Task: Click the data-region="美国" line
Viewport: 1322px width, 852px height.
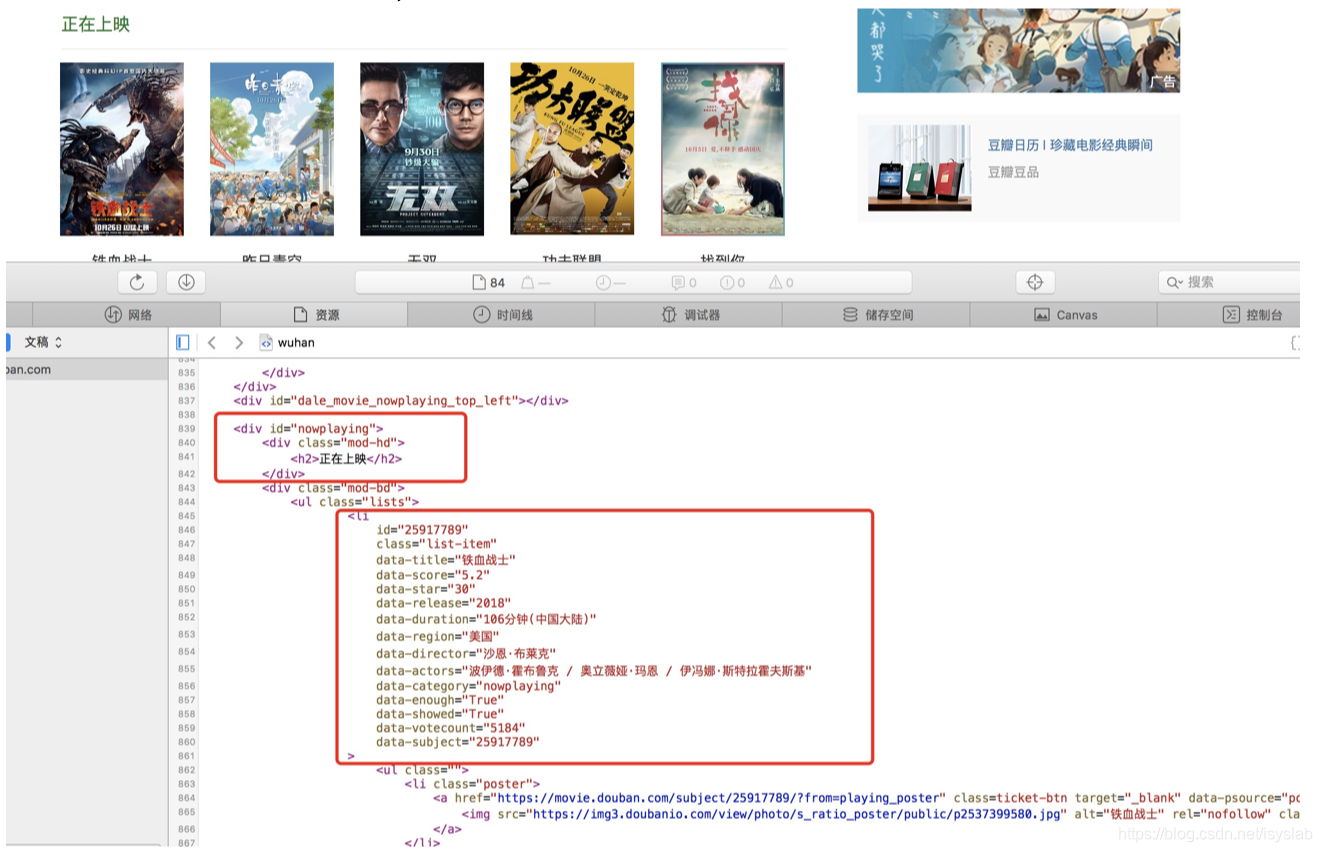Action: 437,636
